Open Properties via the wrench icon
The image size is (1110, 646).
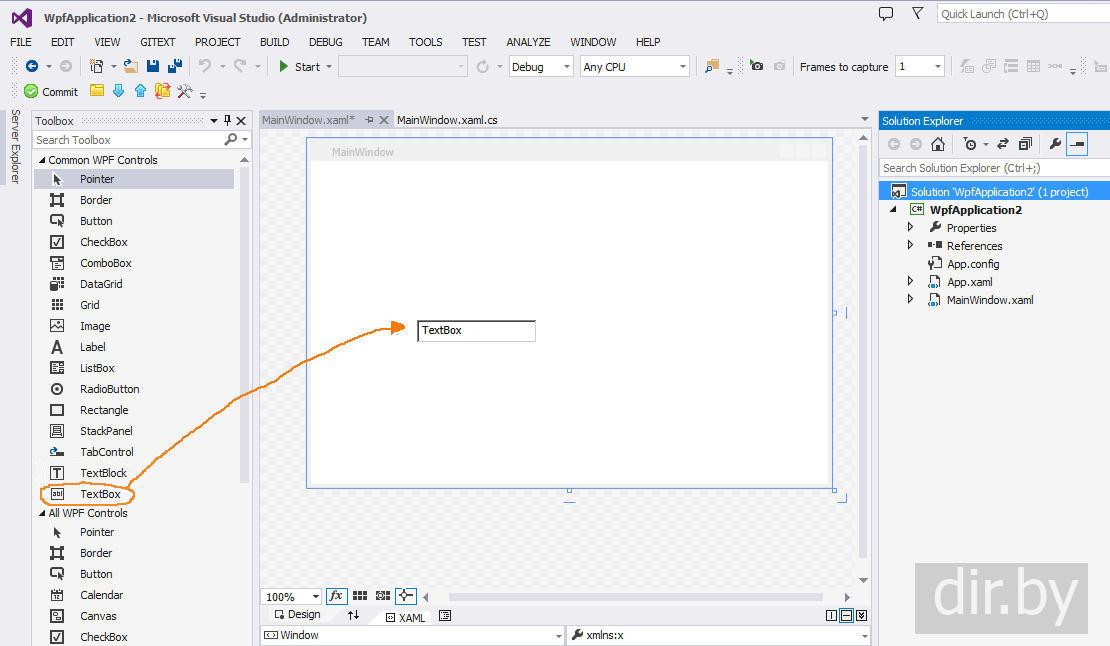(x=1054, y=144)
